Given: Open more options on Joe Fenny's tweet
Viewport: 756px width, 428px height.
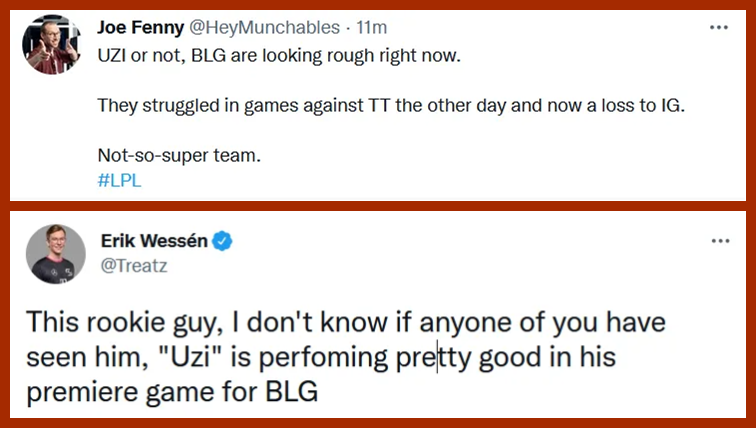Looking at the screenshot, I should 718,27.
